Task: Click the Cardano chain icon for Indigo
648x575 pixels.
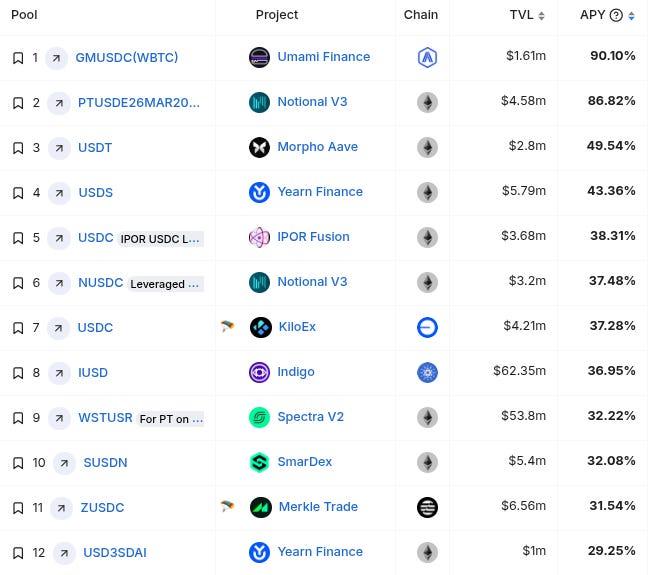Action: pyautogui.click(x=427, y=372)
